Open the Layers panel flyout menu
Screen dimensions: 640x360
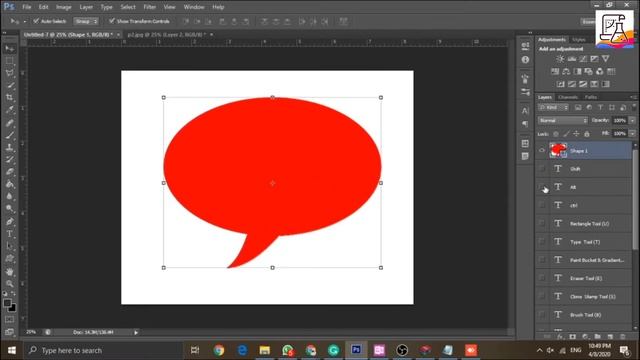[x=633, y=97]
